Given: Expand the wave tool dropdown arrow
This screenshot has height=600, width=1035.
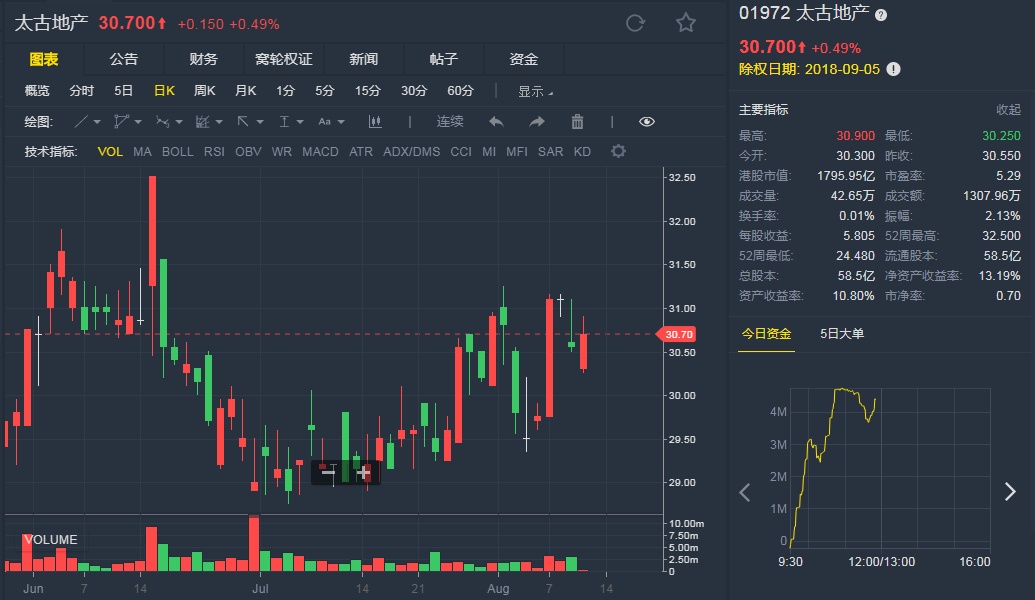Looking at the screenshot, I should click(179, 122).
